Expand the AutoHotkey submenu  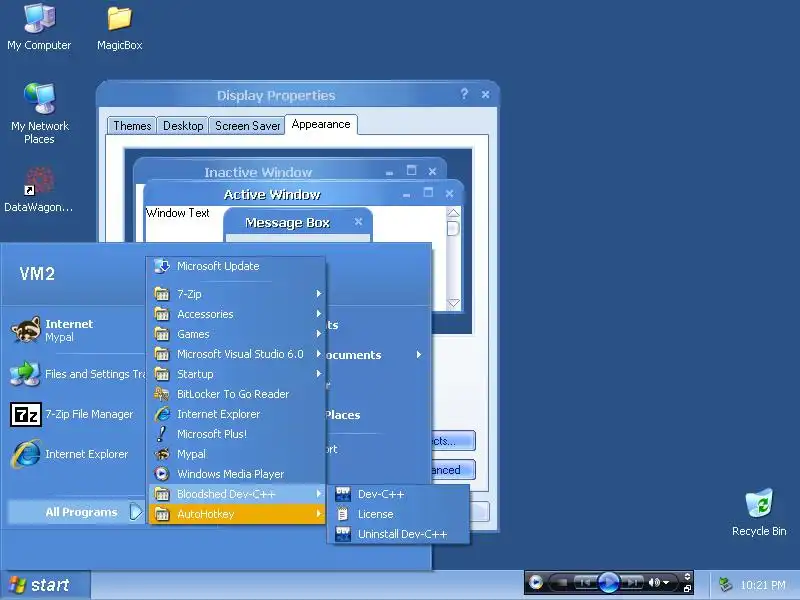(x=237, y=514)
